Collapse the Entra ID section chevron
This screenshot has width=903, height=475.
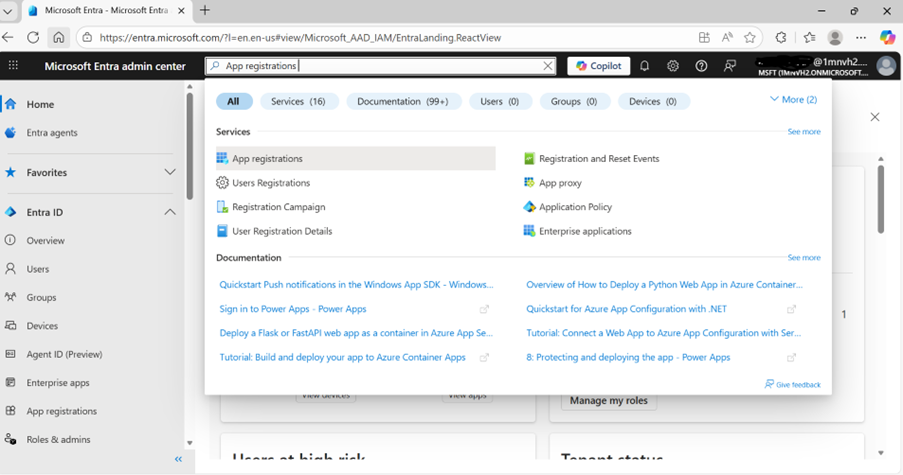click(170, 212)
